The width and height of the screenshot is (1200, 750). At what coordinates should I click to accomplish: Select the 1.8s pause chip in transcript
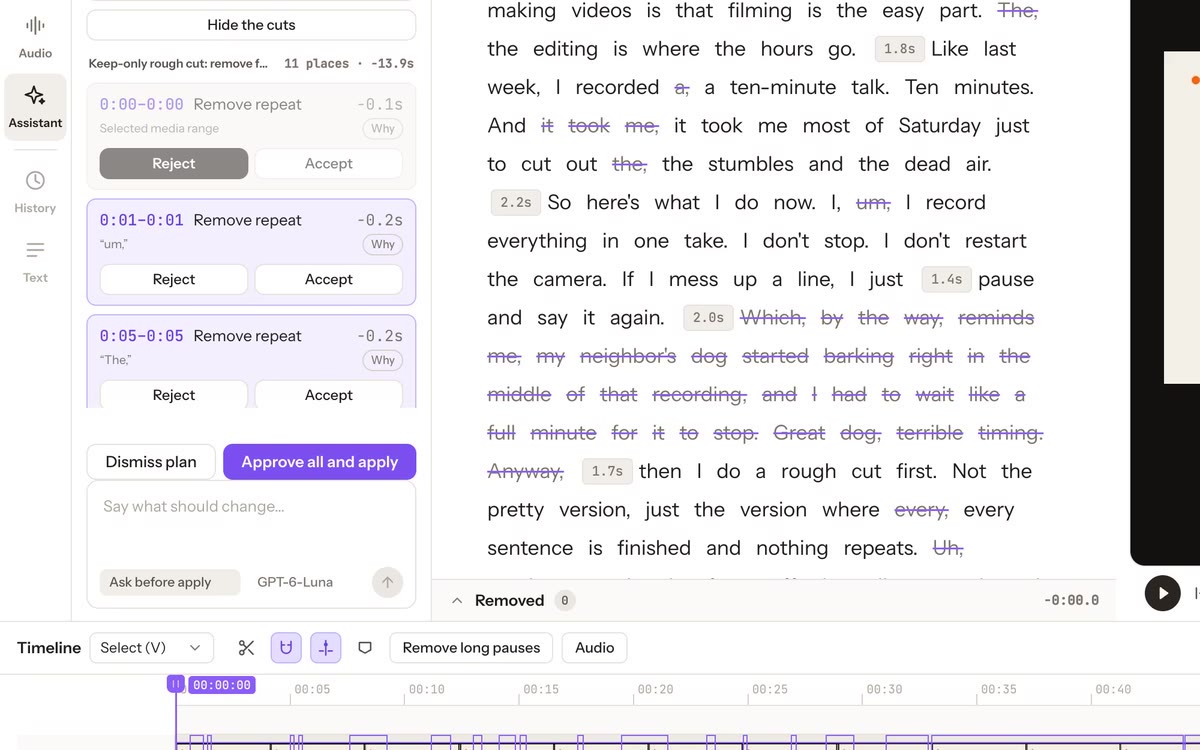coord(899,49)
